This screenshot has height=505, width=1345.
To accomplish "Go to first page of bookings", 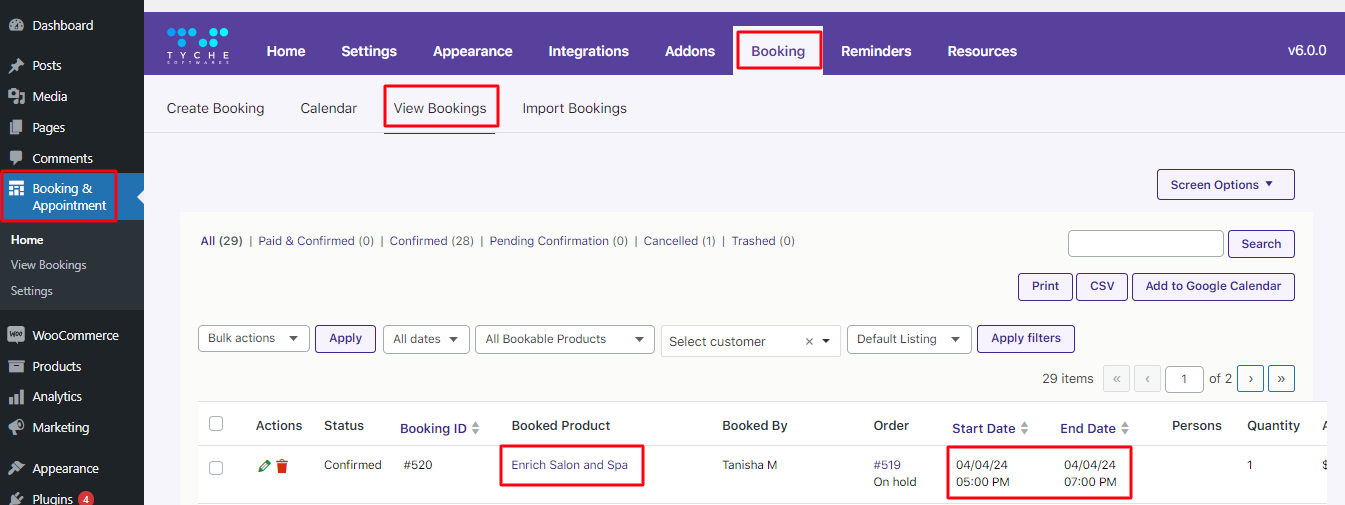I will pyautogui.click(x=1116, y=379).
